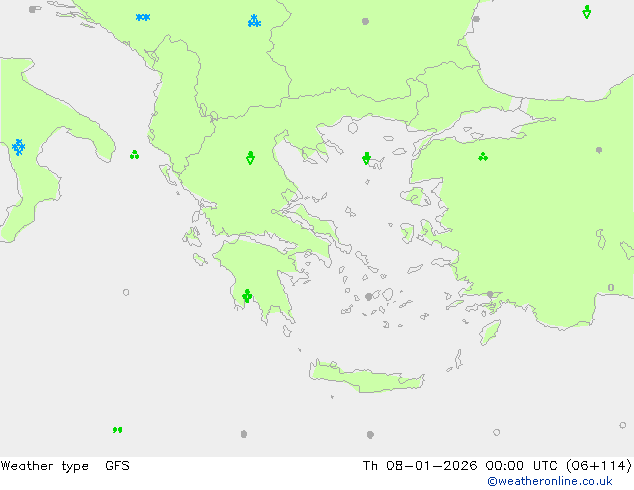Click the green shower symbol over the Black Sea

click(587, 12)
